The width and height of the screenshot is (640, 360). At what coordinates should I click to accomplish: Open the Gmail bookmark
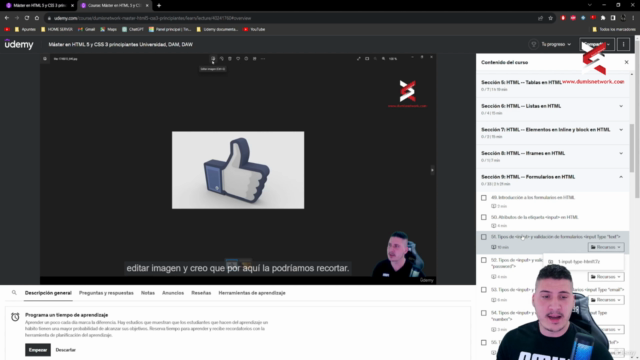(x=87, y=29)
